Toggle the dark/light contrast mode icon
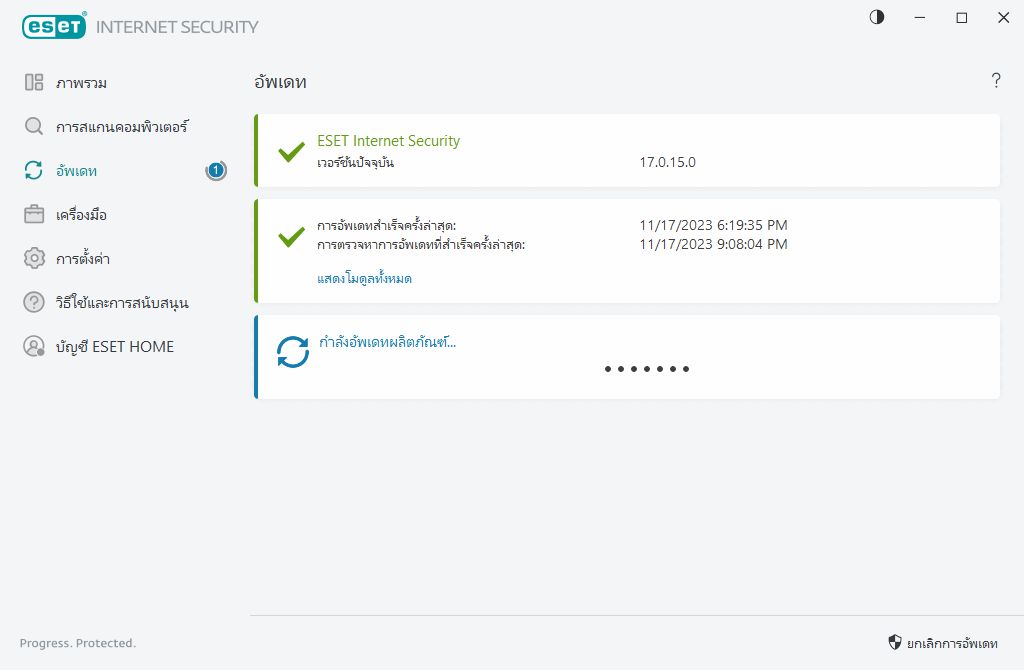Viewport: 1024px width, 670px height. 877,17
